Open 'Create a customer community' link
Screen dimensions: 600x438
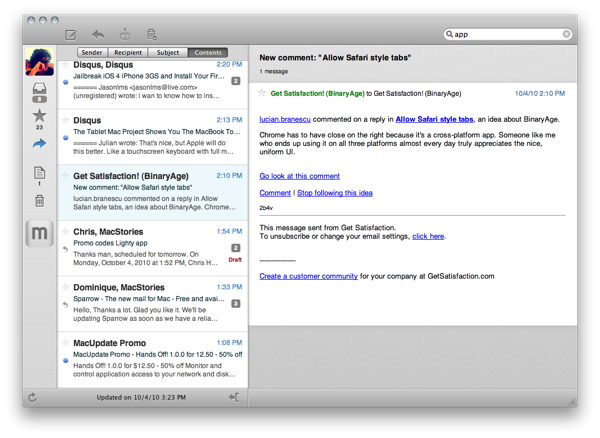pos(308,276)
